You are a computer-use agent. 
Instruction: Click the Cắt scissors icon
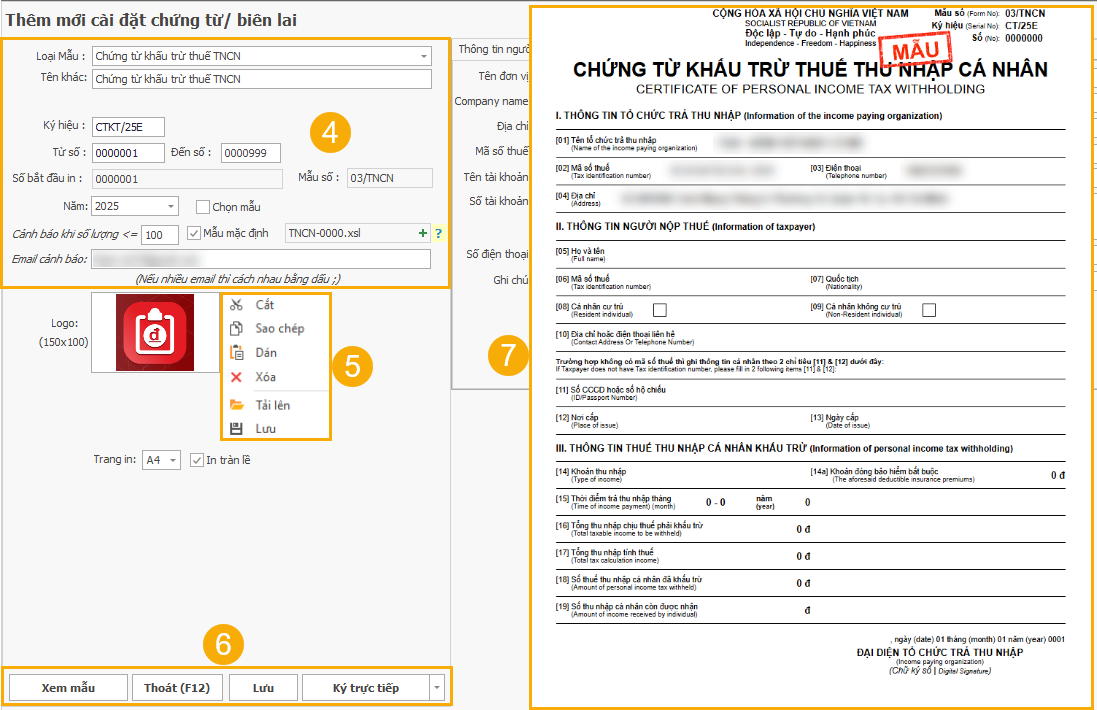(x=236, y=304)
